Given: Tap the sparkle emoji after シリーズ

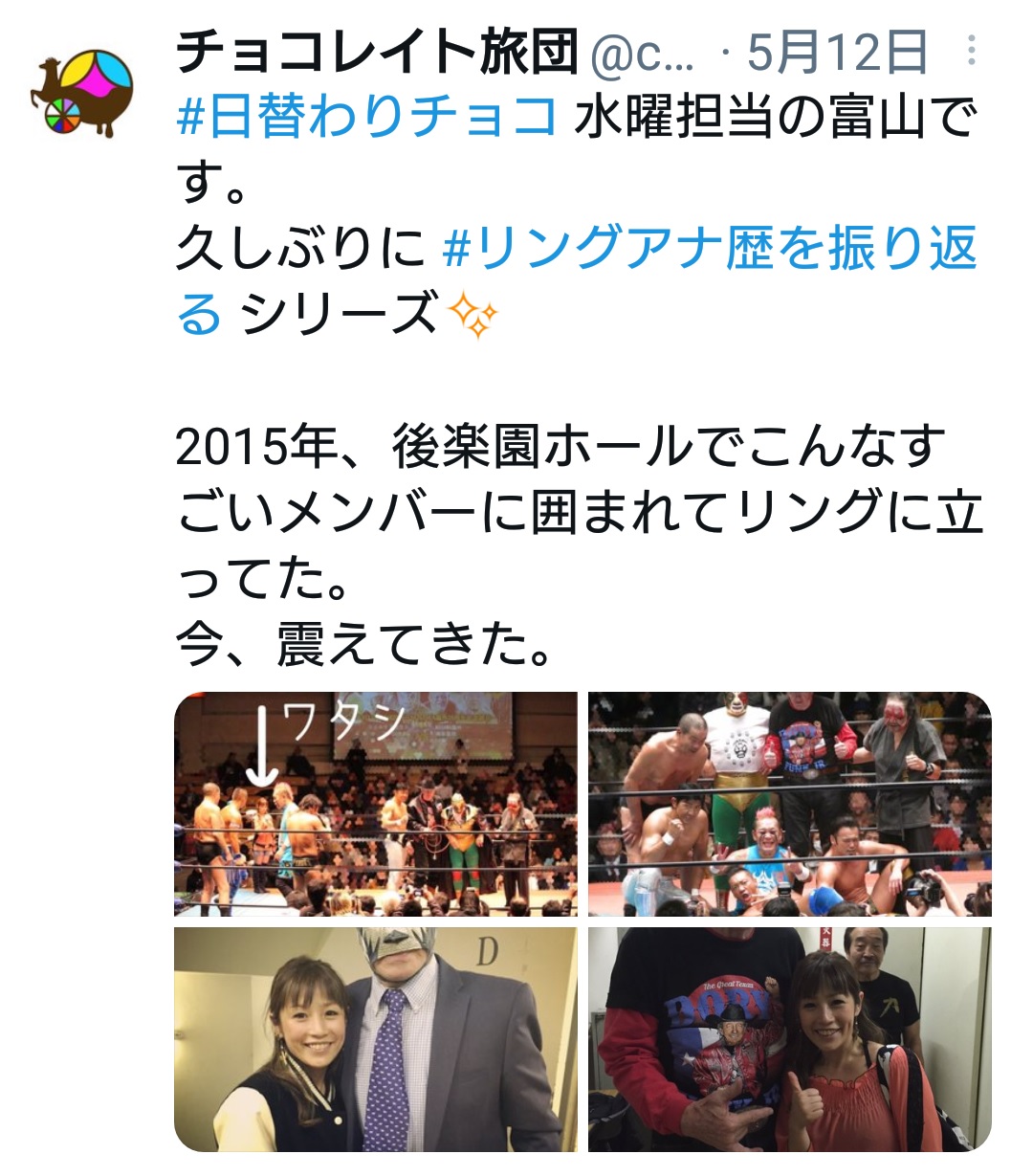Looking at the screenshot, I should 473,315.
